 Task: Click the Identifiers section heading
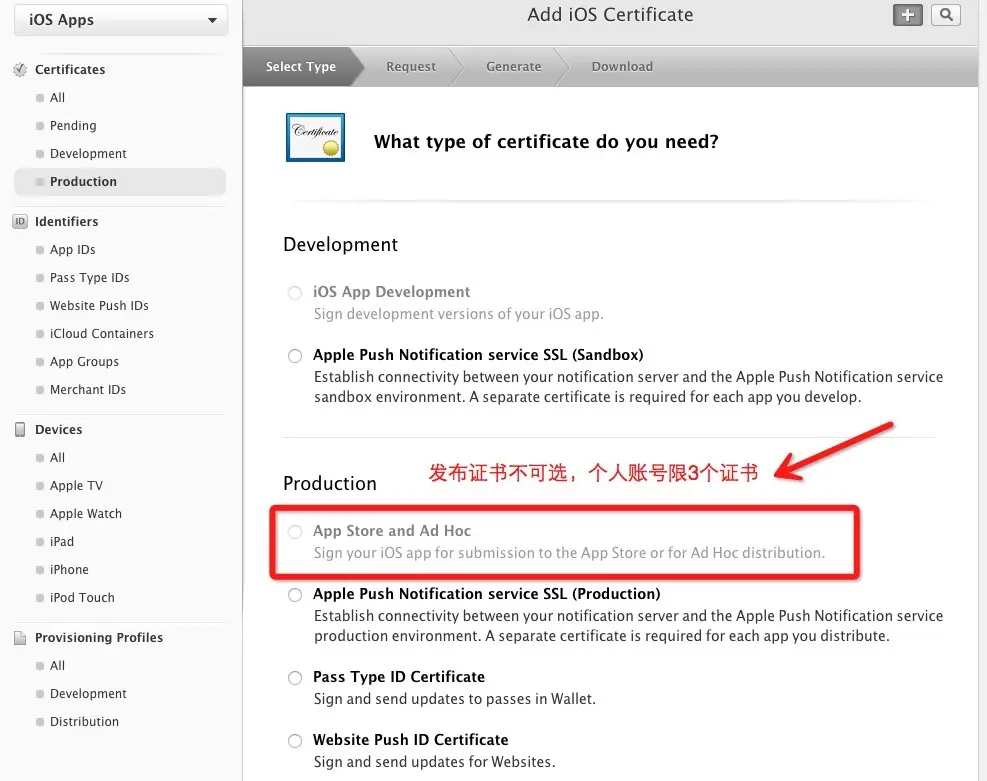point(67,222)
